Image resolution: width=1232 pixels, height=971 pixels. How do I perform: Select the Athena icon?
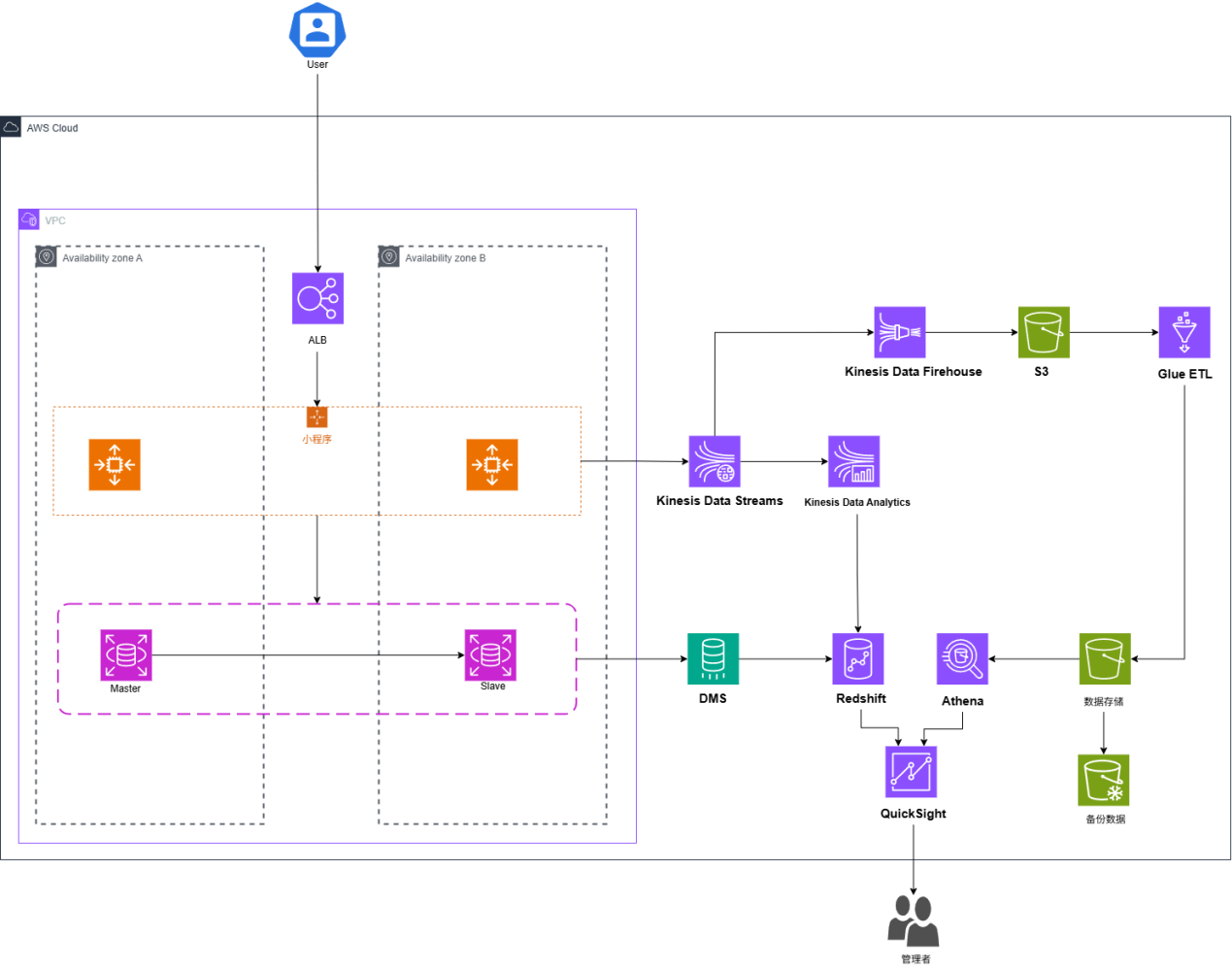tap(962, 659)
